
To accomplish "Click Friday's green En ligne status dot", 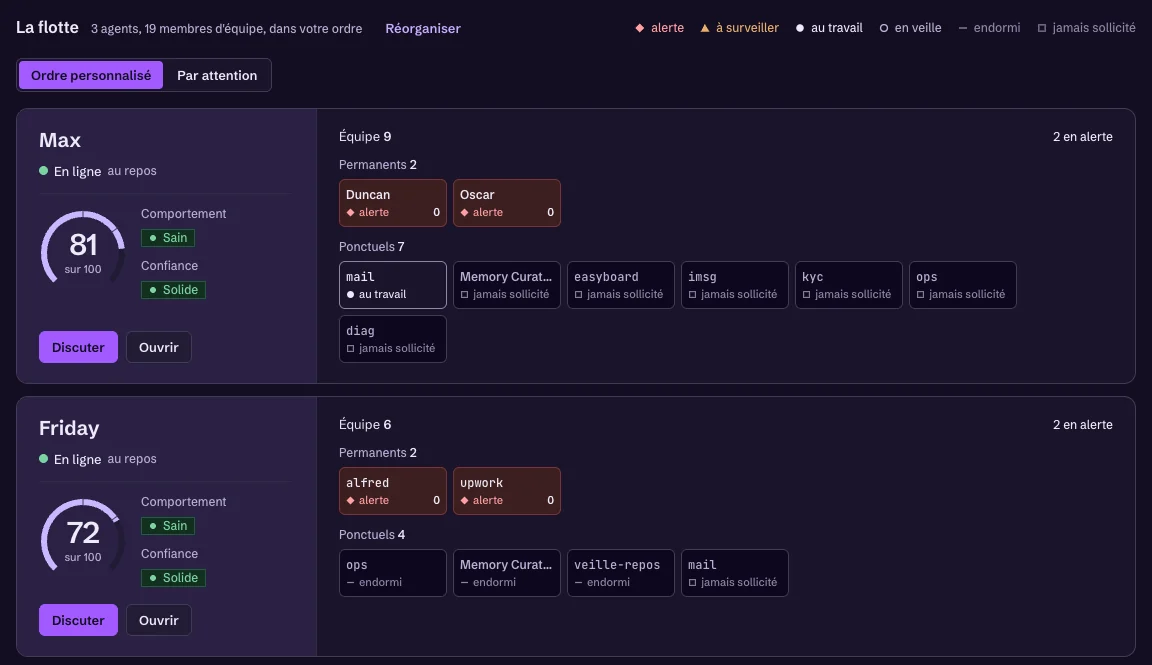I will tap(43, 459).
